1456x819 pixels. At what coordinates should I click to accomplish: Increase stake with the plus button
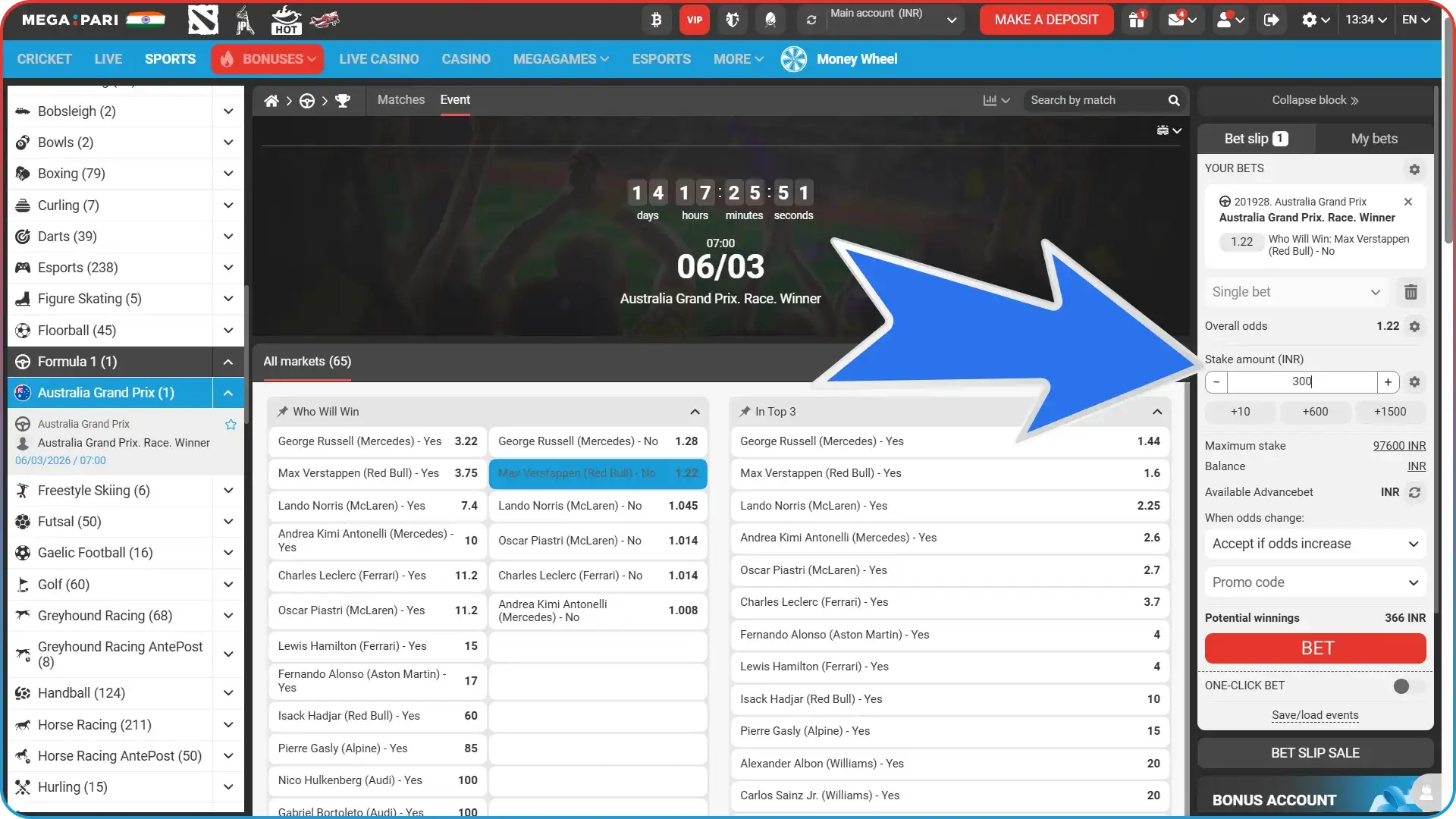[1388, 382]
